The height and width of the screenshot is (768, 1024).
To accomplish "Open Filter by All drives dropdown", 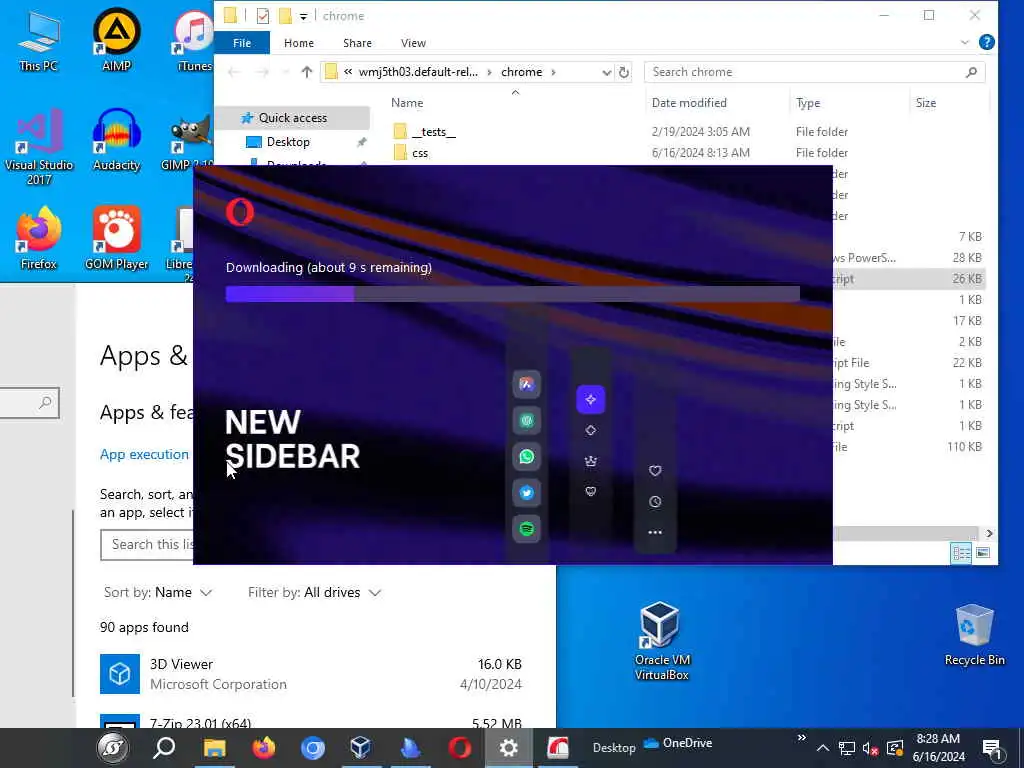I will point(314,592).
